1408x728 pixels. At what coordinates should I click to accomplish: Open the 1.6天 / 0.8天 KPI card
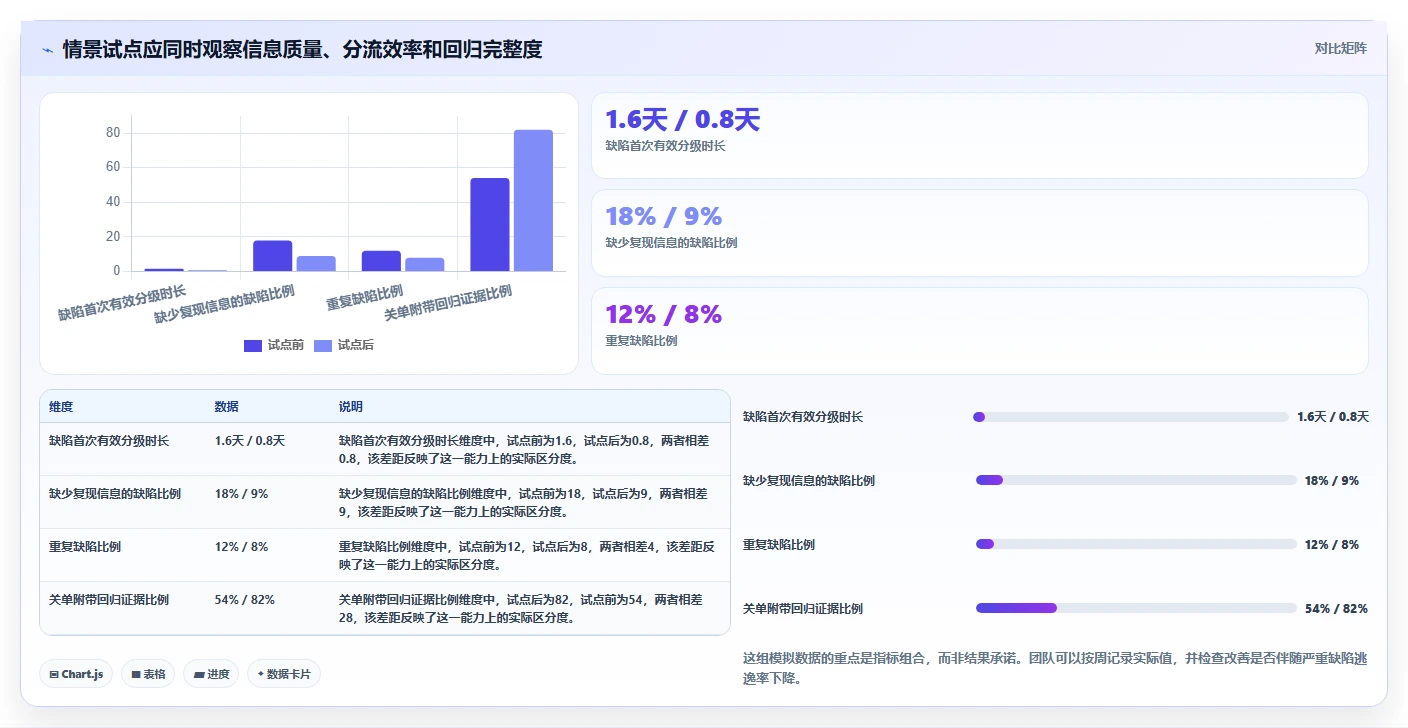point(979,135)
